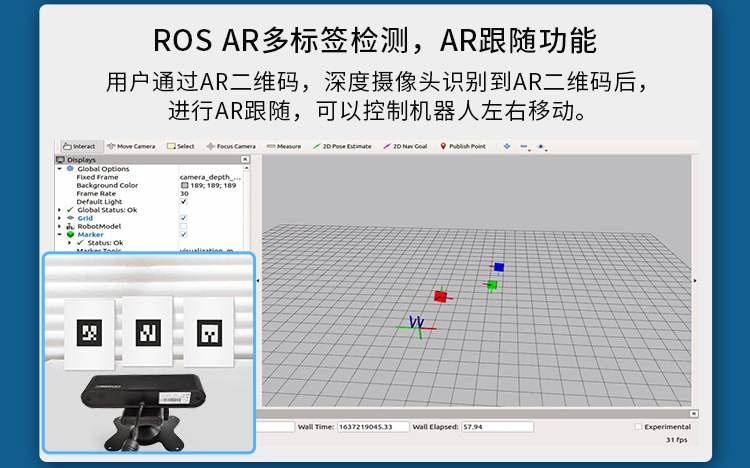Click the Displays panel monitor icon
750x468 pixels.
tap(60, 160)
